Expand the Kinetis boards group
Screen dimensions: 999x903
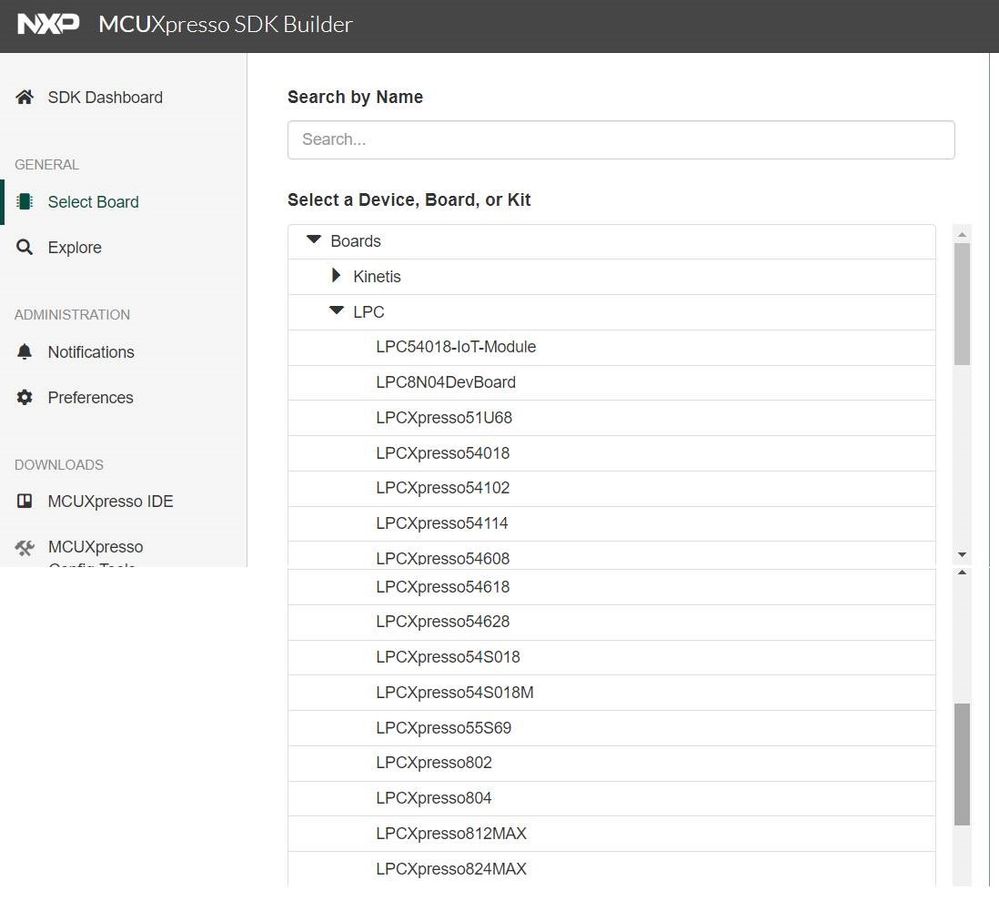click(336, 276)
